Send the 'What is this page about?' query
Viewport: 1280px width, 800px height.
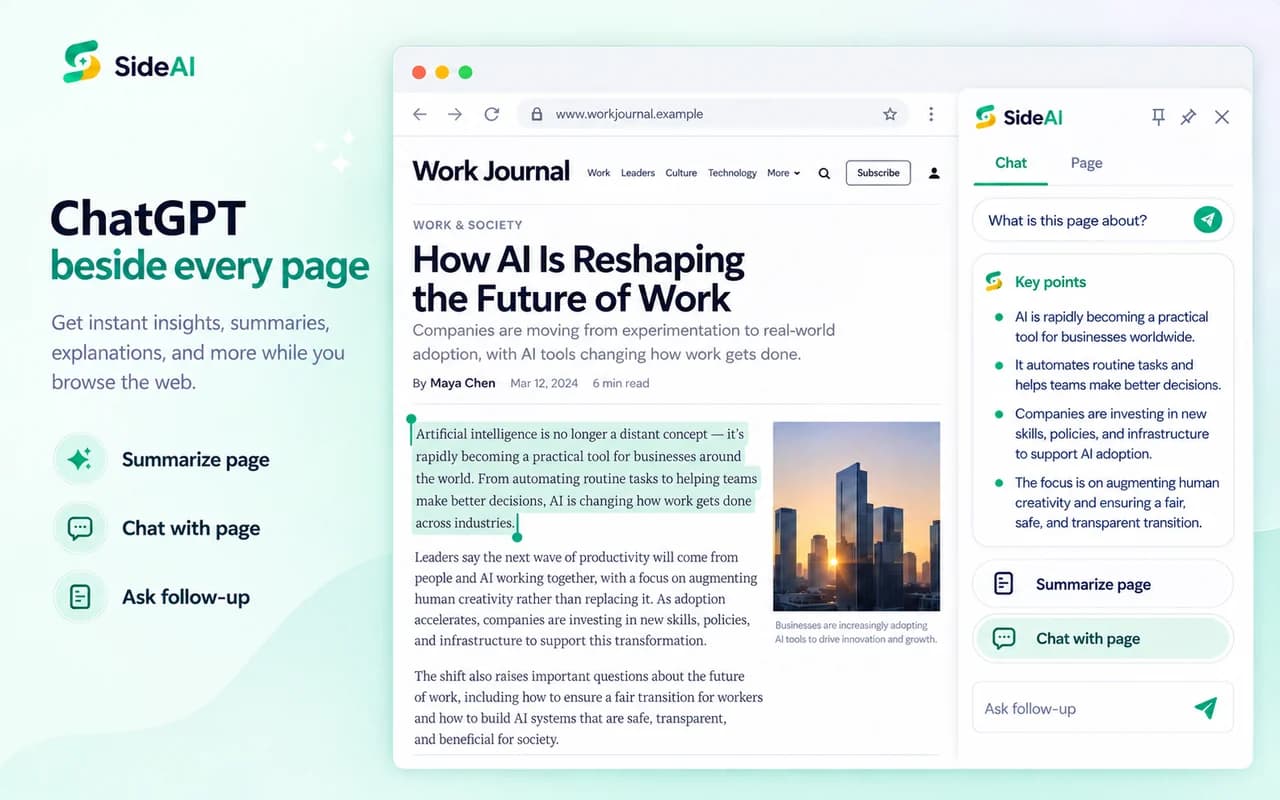1208,220
